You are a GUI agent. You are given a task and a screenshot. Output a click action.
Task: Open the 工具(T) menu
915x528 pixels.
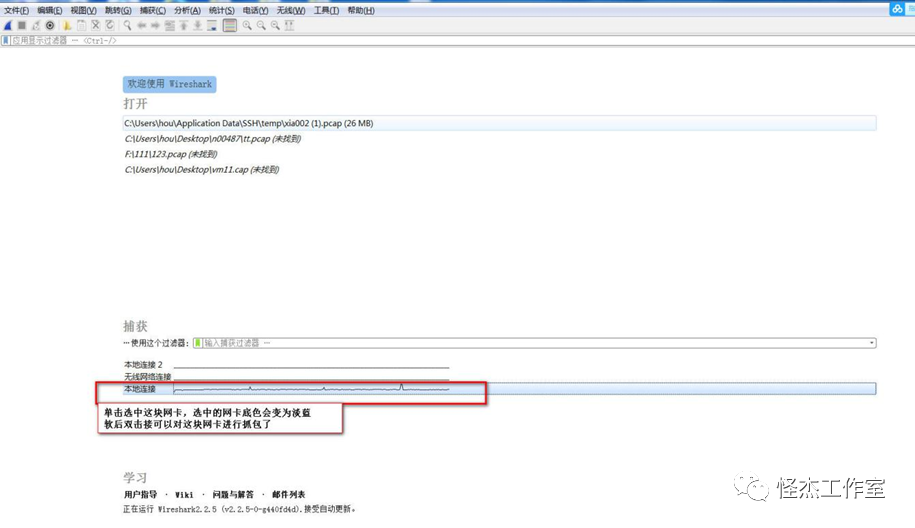click(326, 11)
